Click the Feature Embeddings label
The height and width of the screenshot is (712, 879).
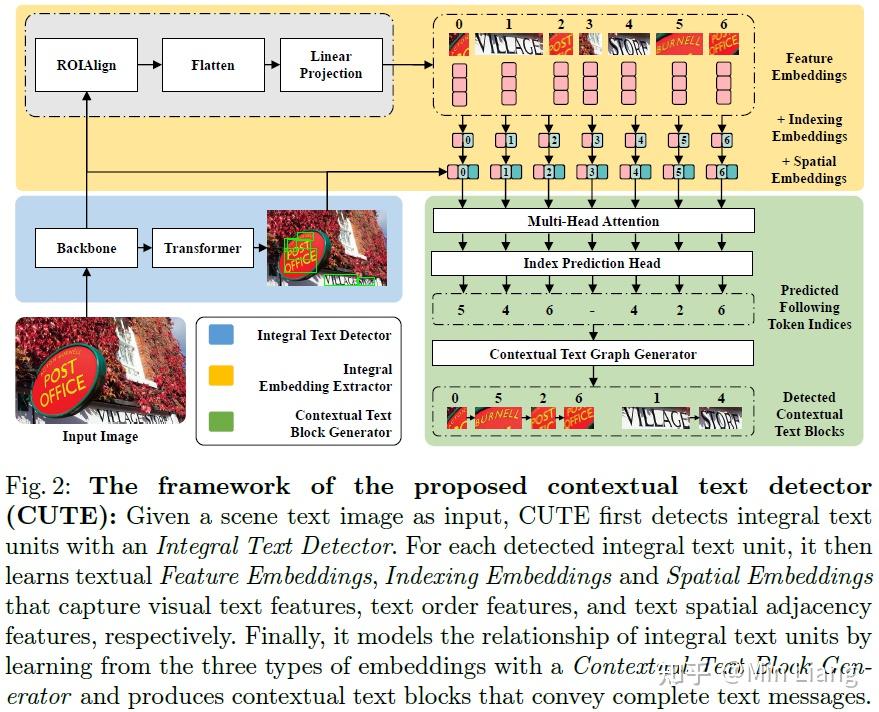click(x=809, y=67)
